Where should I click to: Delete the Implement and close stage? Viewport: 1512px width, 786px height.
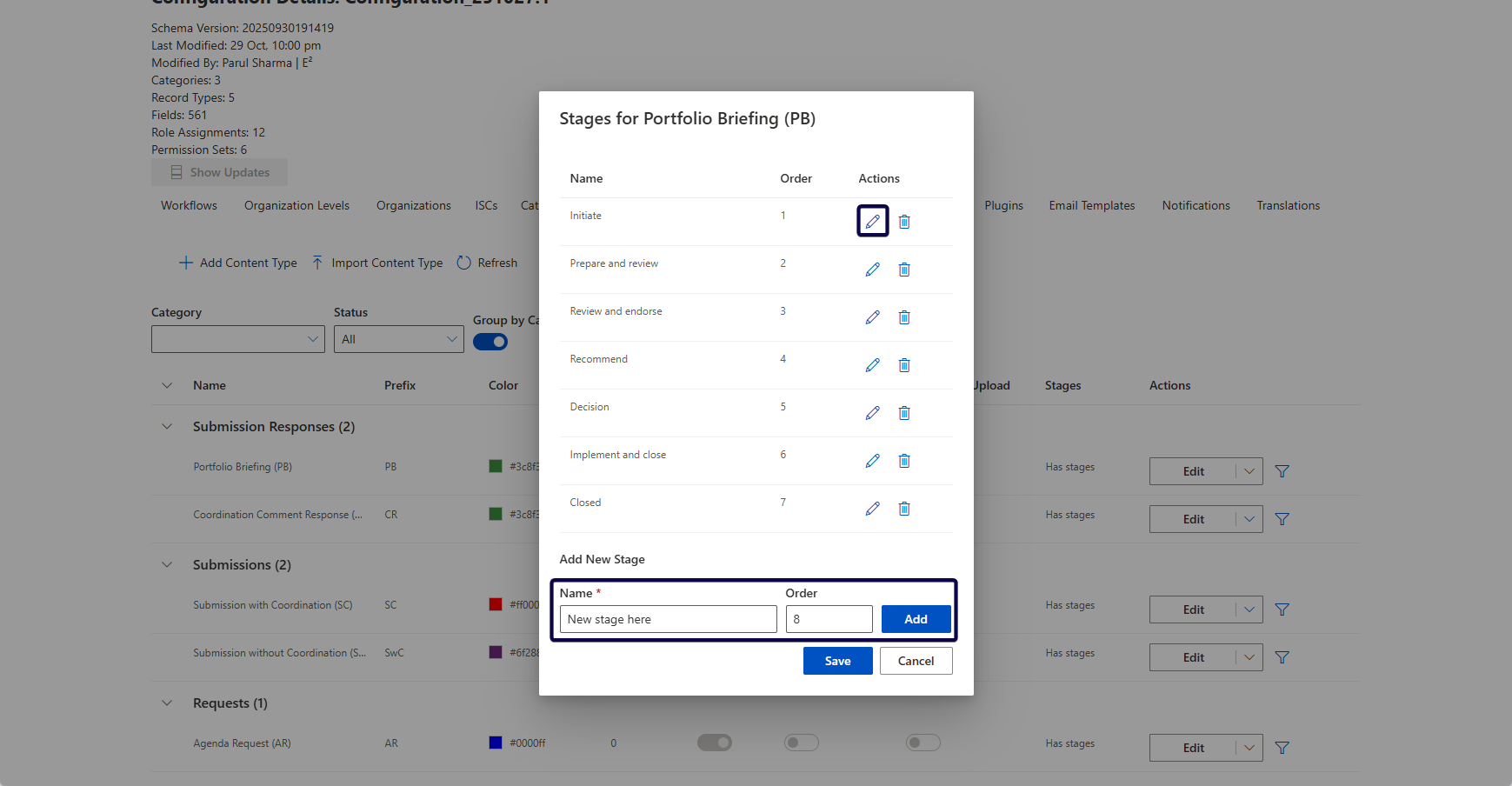(904, 461)
